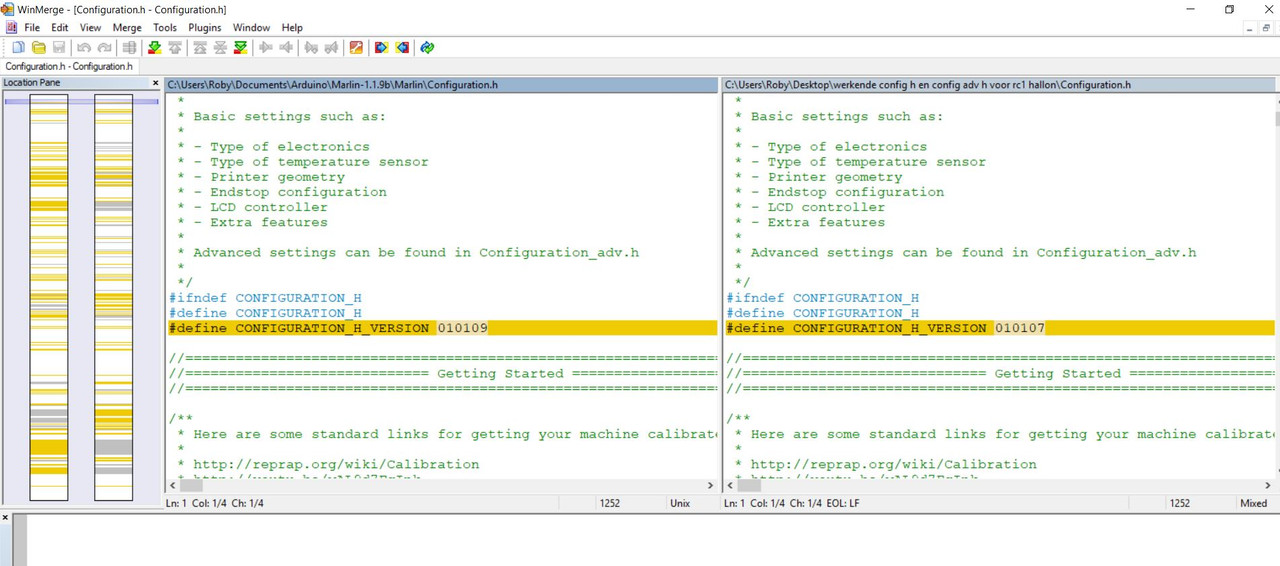The width and height of the screenshot is (1280, 566).
Task: Click version value 010109 in the left pane
Action: coord(462,328)
